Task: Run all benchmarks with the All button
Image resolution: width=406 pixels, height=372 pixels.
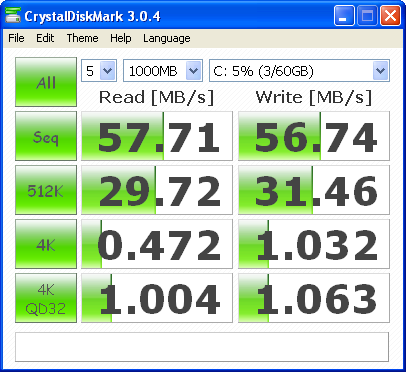Action: pyautogui.click(x=46, y=82)
